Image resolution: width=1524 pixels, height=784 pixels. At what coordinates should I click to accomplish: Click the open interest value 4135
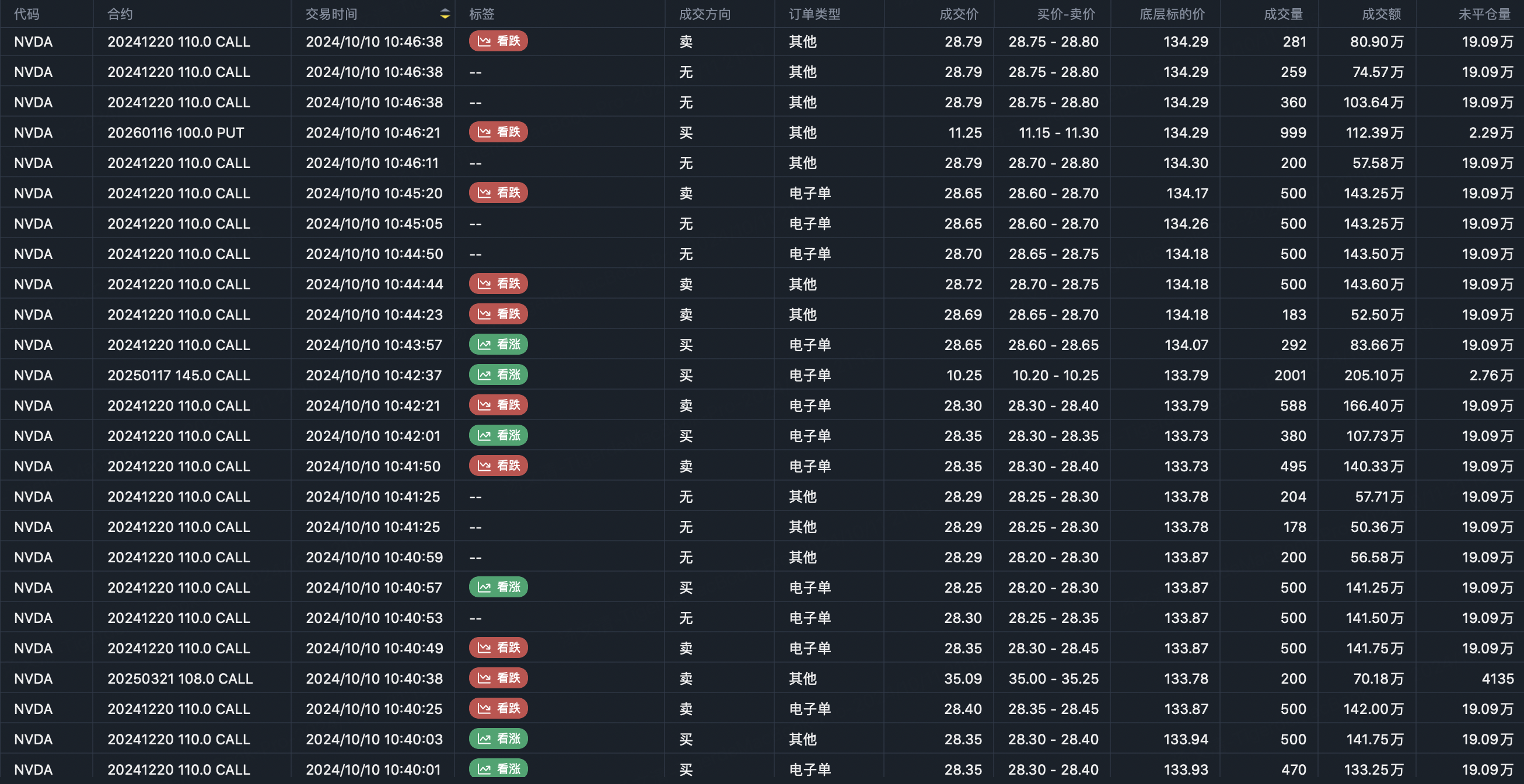click(x=1497, y=678)
